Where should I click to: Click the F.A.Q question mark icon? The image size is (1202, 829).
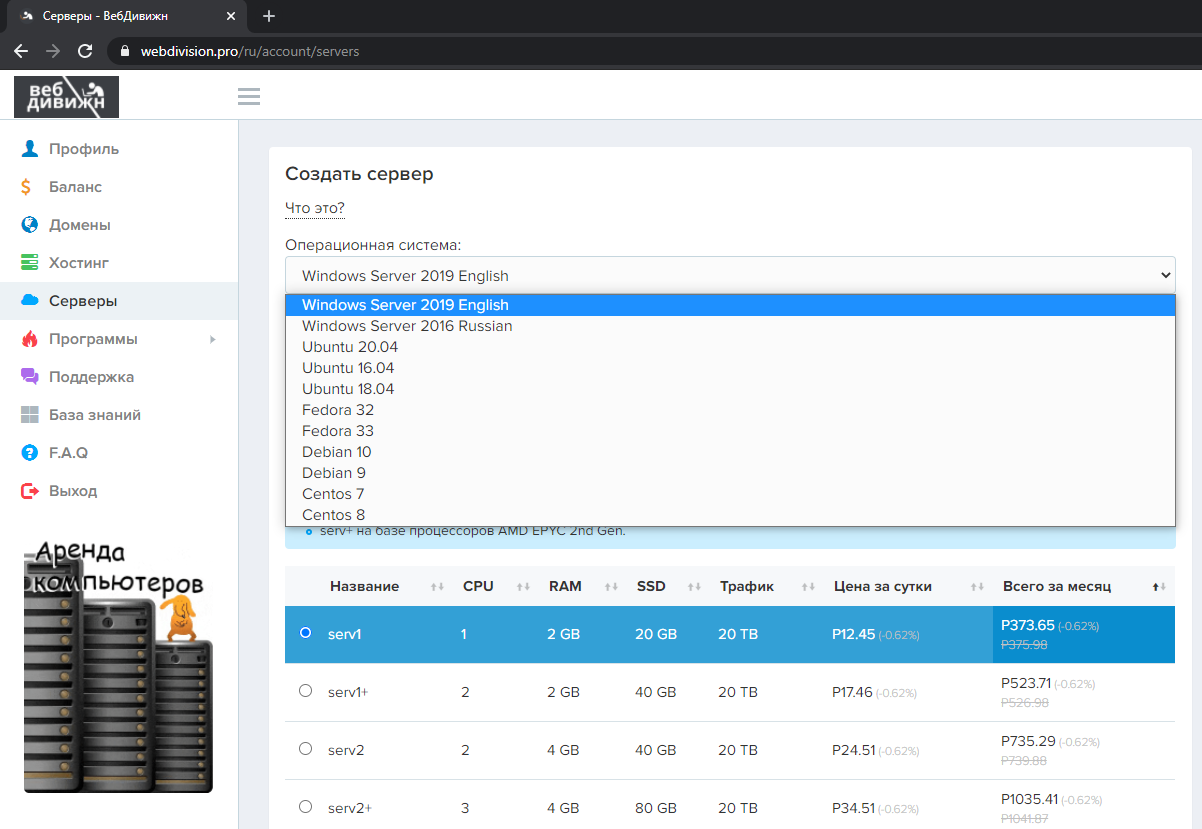pos(30,453)
